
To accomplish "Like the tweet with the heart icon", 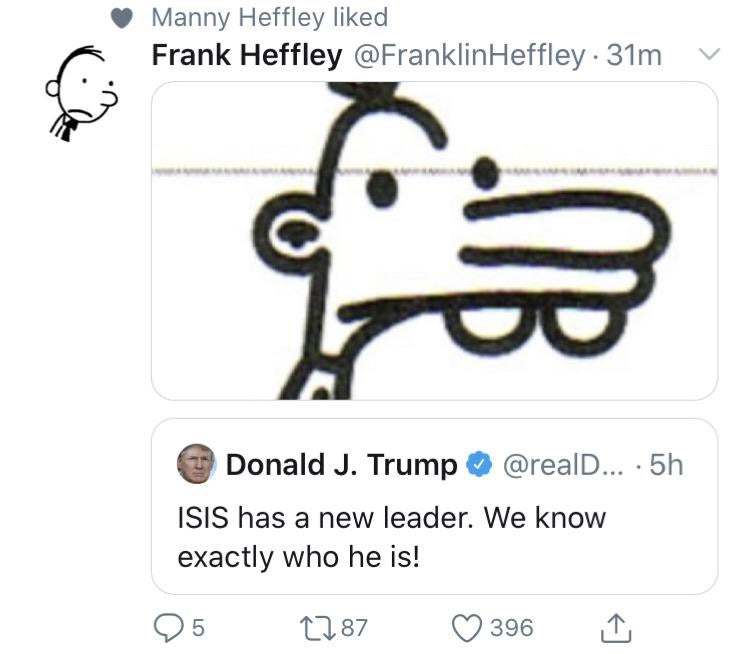I will coord(468,627).
